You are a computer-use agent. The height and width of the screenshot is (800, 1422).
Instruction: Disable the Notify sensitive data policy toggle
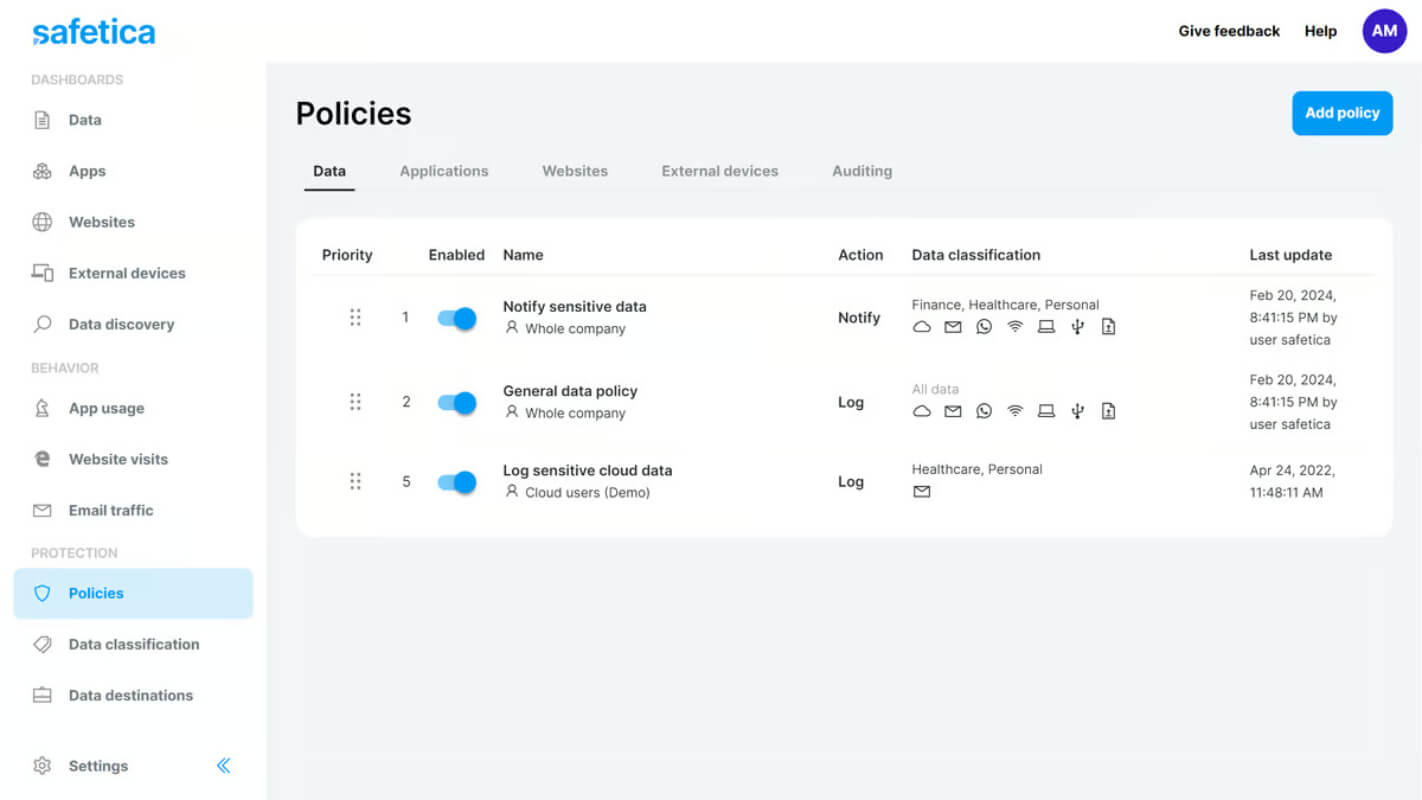click(x=457, y=318)
